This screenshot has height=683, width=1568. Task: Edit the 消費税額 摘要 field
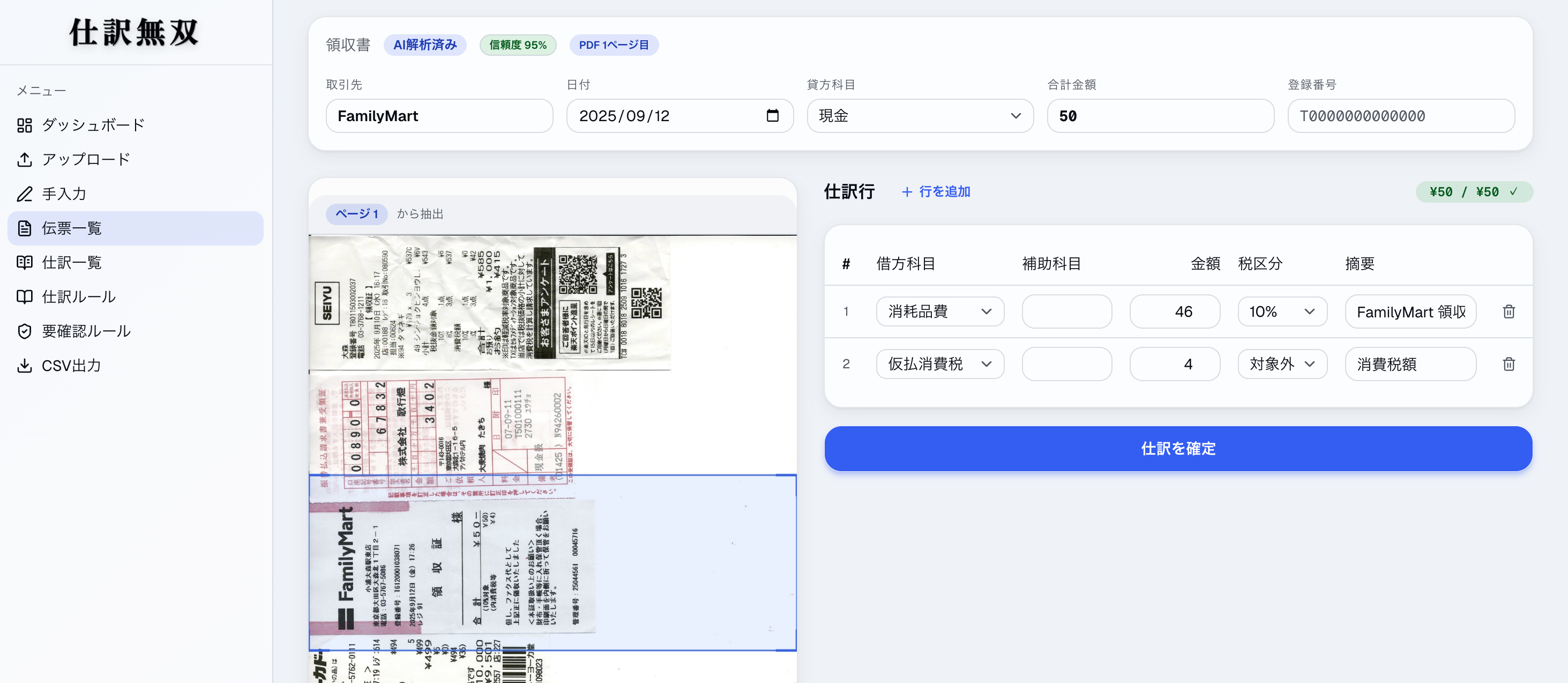coord(1410,364)
